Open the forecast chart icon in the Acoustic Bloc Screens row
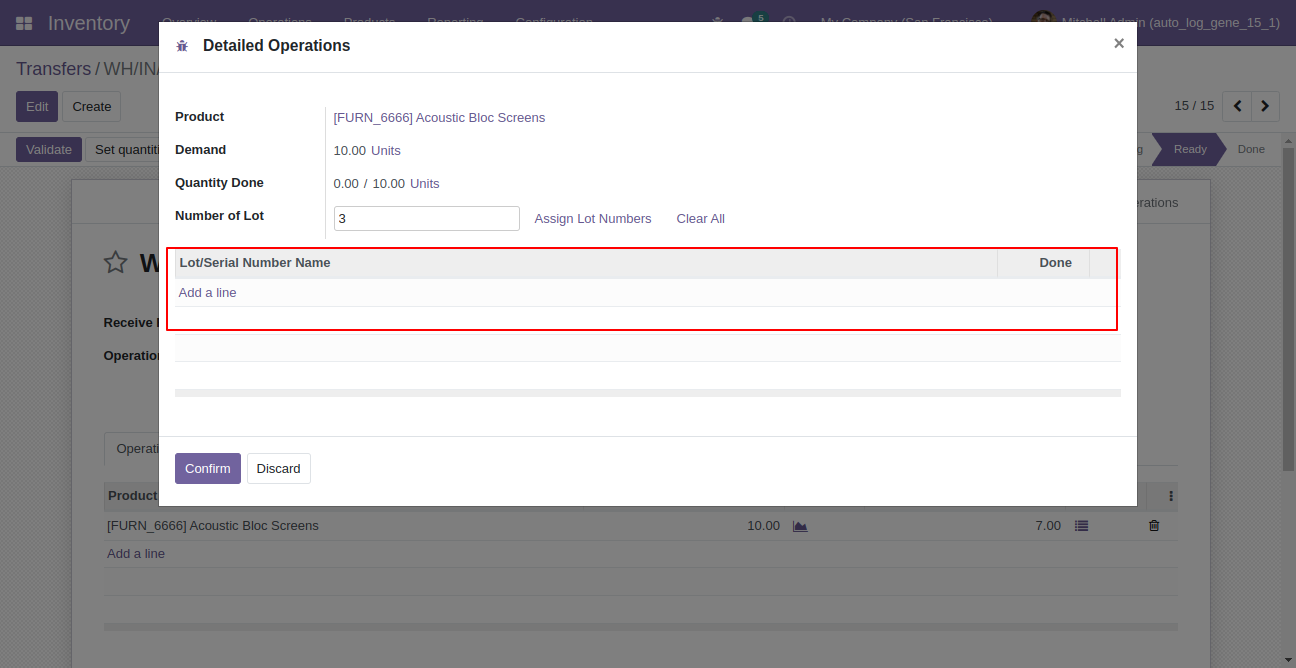1296x668 pixels. coord(800,526)
